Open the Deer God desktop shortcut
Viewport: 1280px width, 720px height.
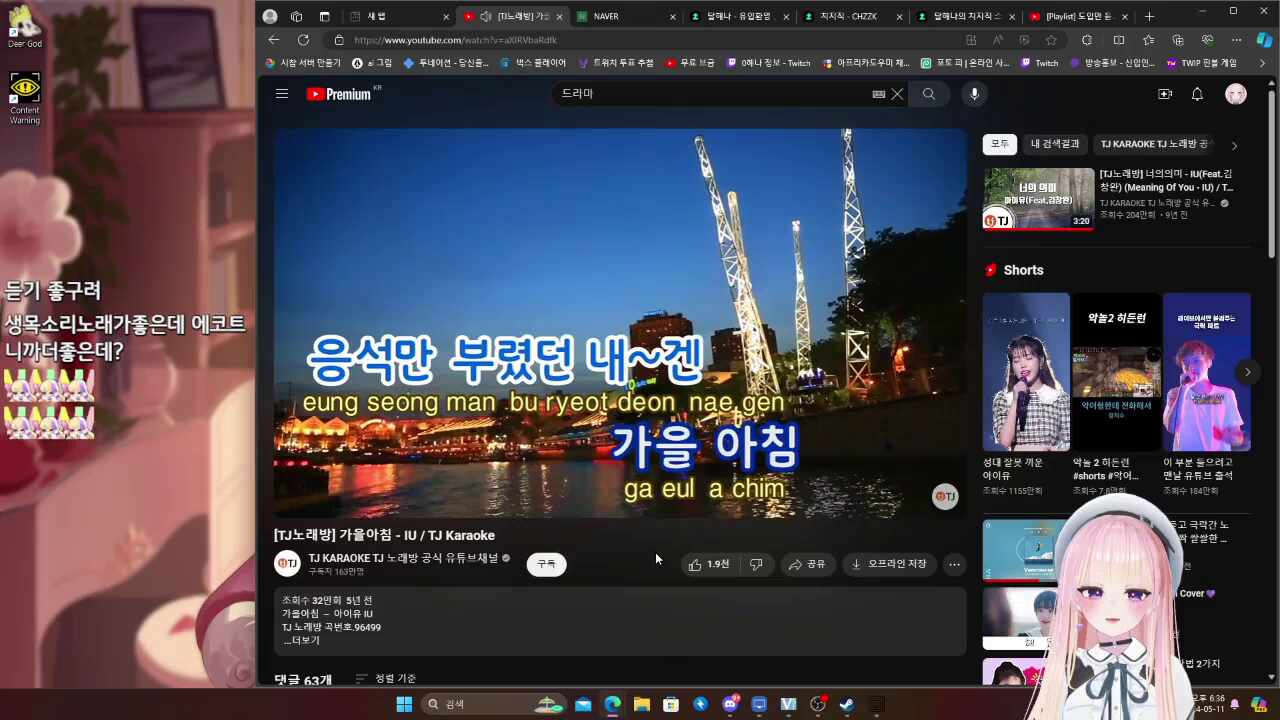point(25,28)
